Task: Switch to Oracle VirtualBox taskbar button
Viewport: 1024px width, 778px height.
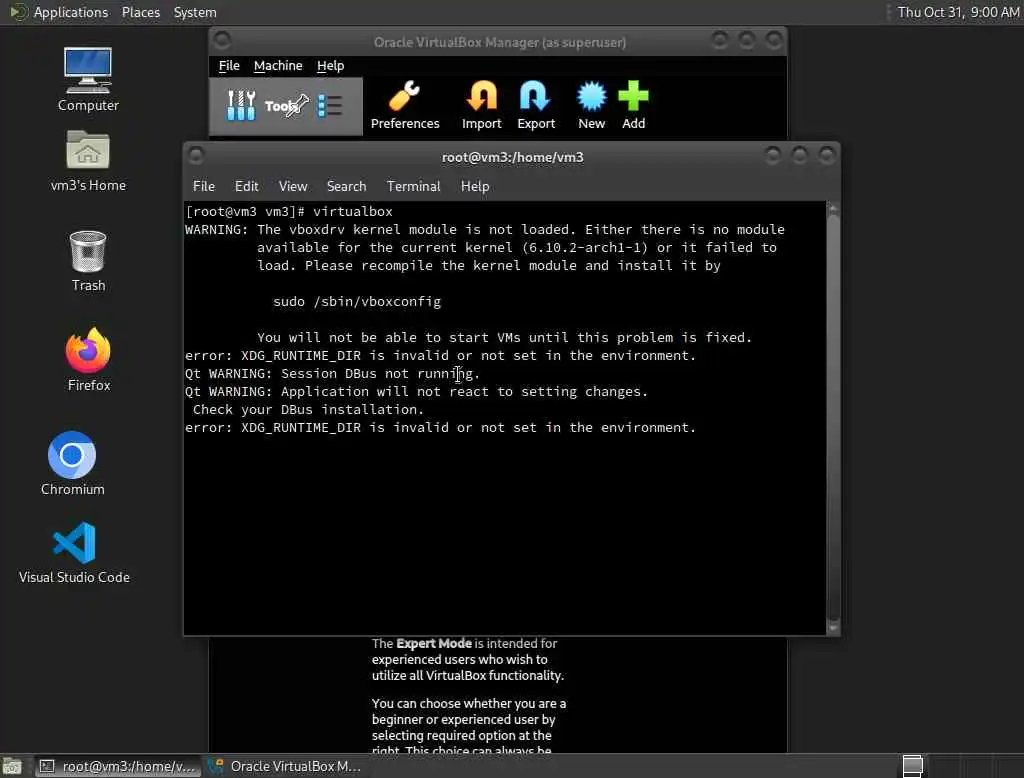Action: [x=285, y=766]
